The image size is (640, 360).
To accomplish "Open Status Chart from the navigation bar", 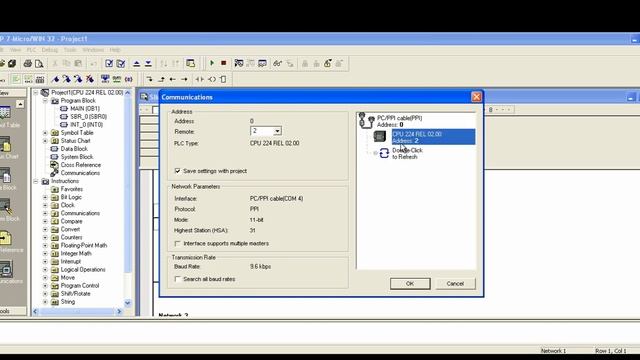I will 6,148.
